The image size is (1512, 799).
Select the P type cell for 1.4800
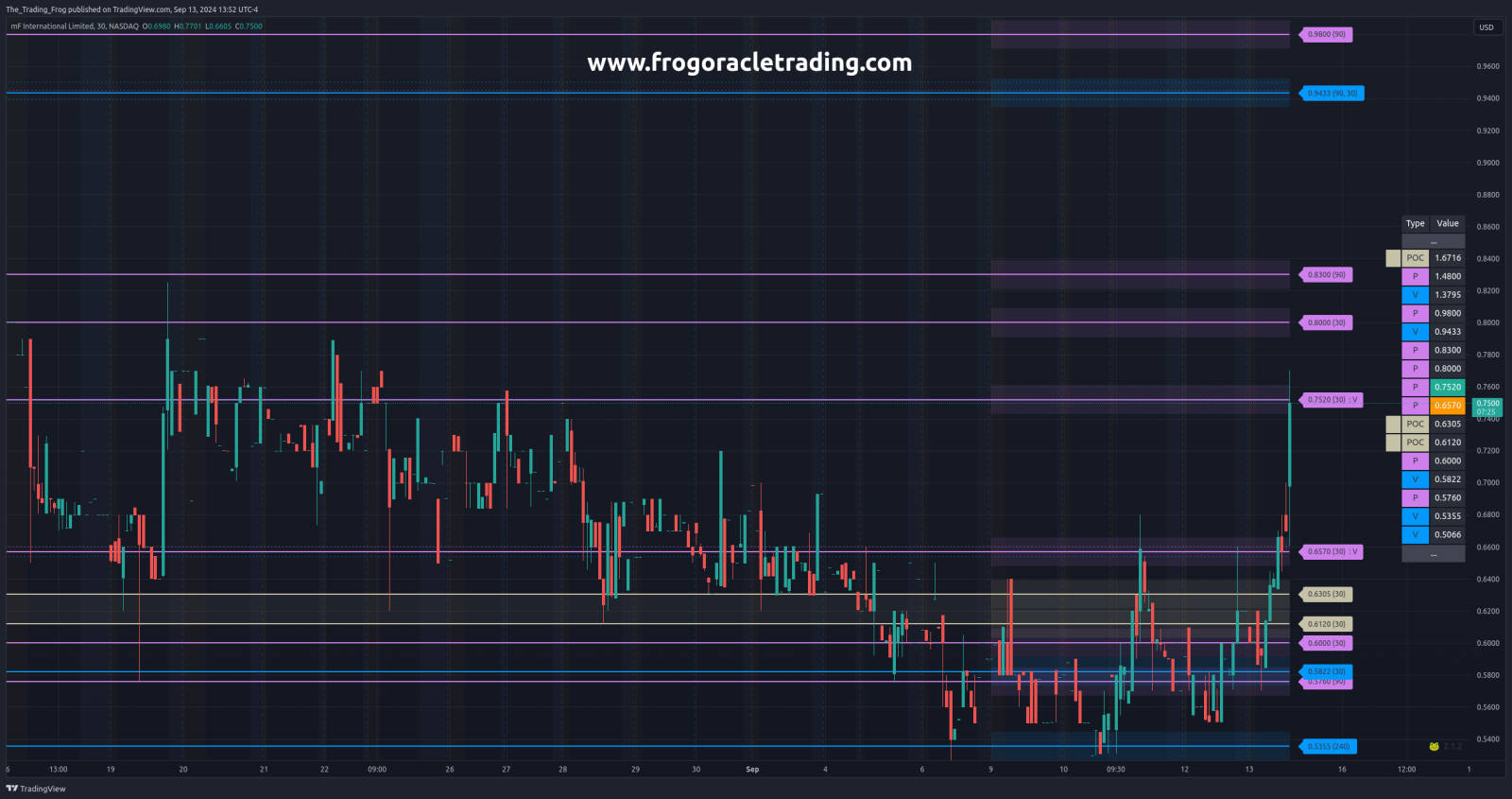pyautogui.click(x=1415, y=277)
